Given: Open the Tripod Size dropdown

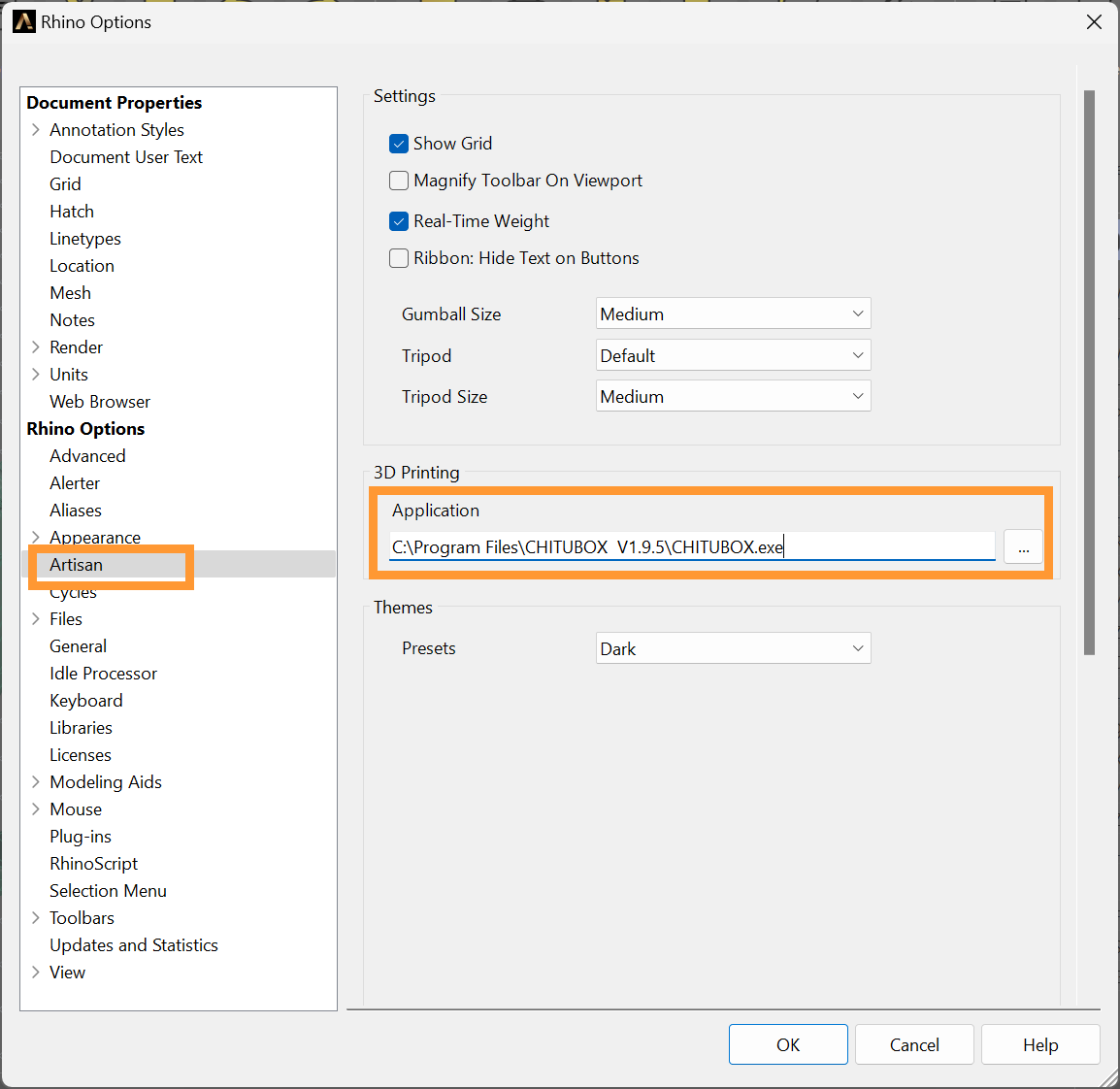Looking at the screenshot, I should tap(733, 397).
